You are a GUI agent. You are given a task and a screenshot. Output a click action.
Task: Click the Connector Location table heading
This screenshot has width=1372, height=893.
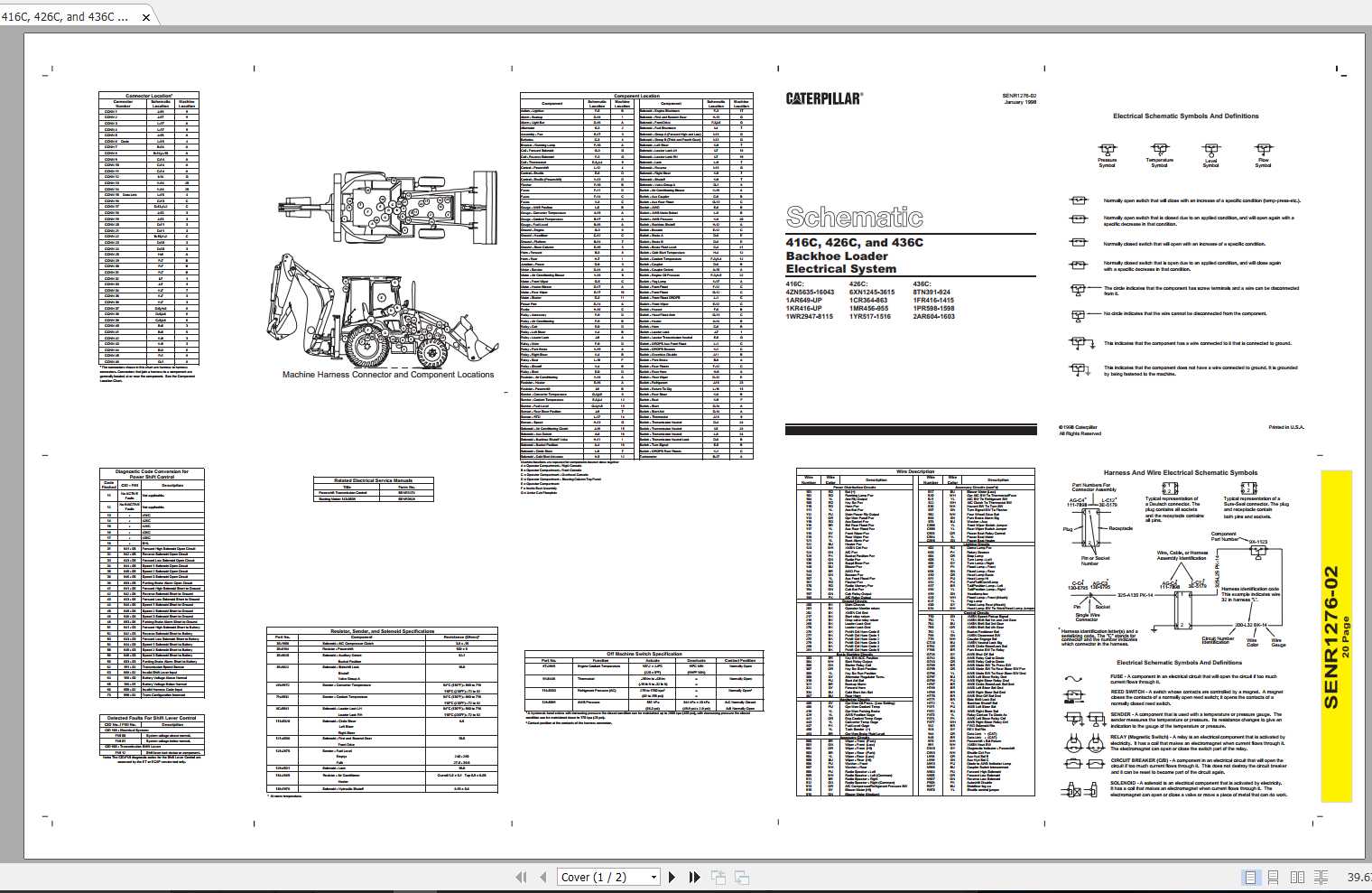coord(149,96)
